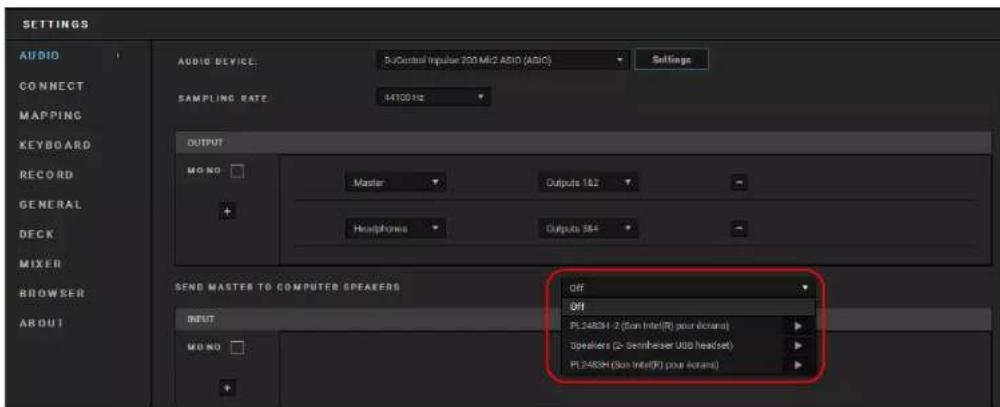
Task: Click the Settings window title
Action: point(55,24)
